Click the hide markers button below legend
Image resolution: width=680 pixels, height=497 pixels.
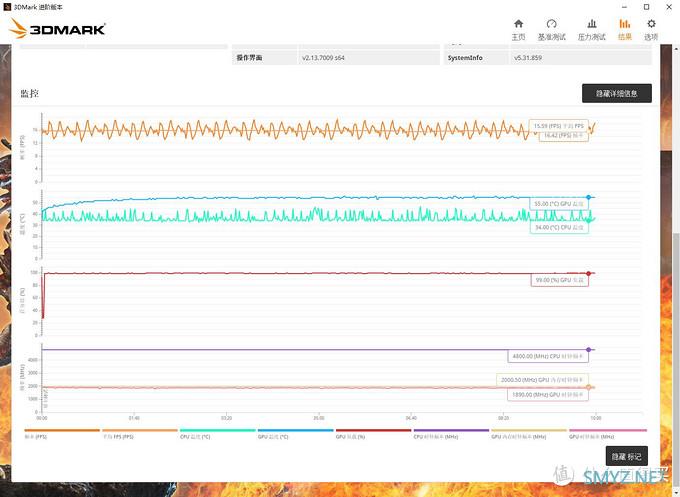[626, 456]
